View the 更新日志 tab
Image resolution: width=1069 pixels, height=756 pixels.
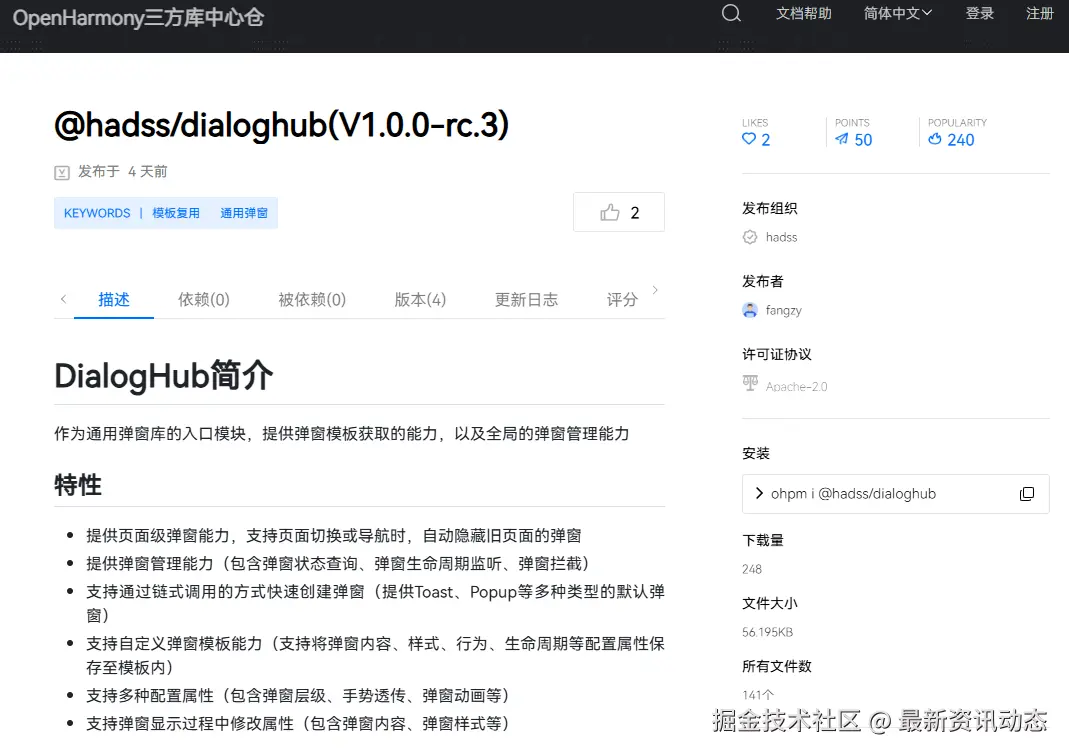[x=526, y=299]
